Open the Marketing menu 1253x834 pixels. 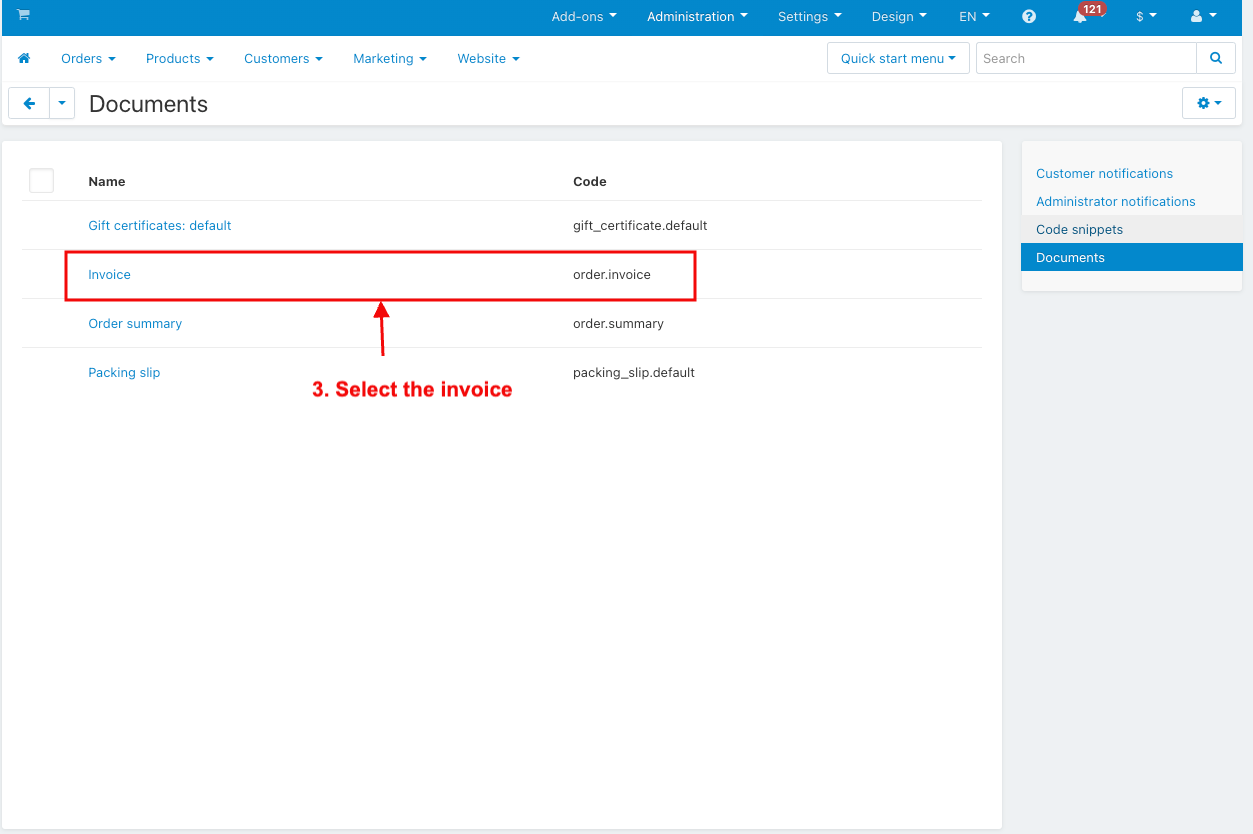click(390, 59)
